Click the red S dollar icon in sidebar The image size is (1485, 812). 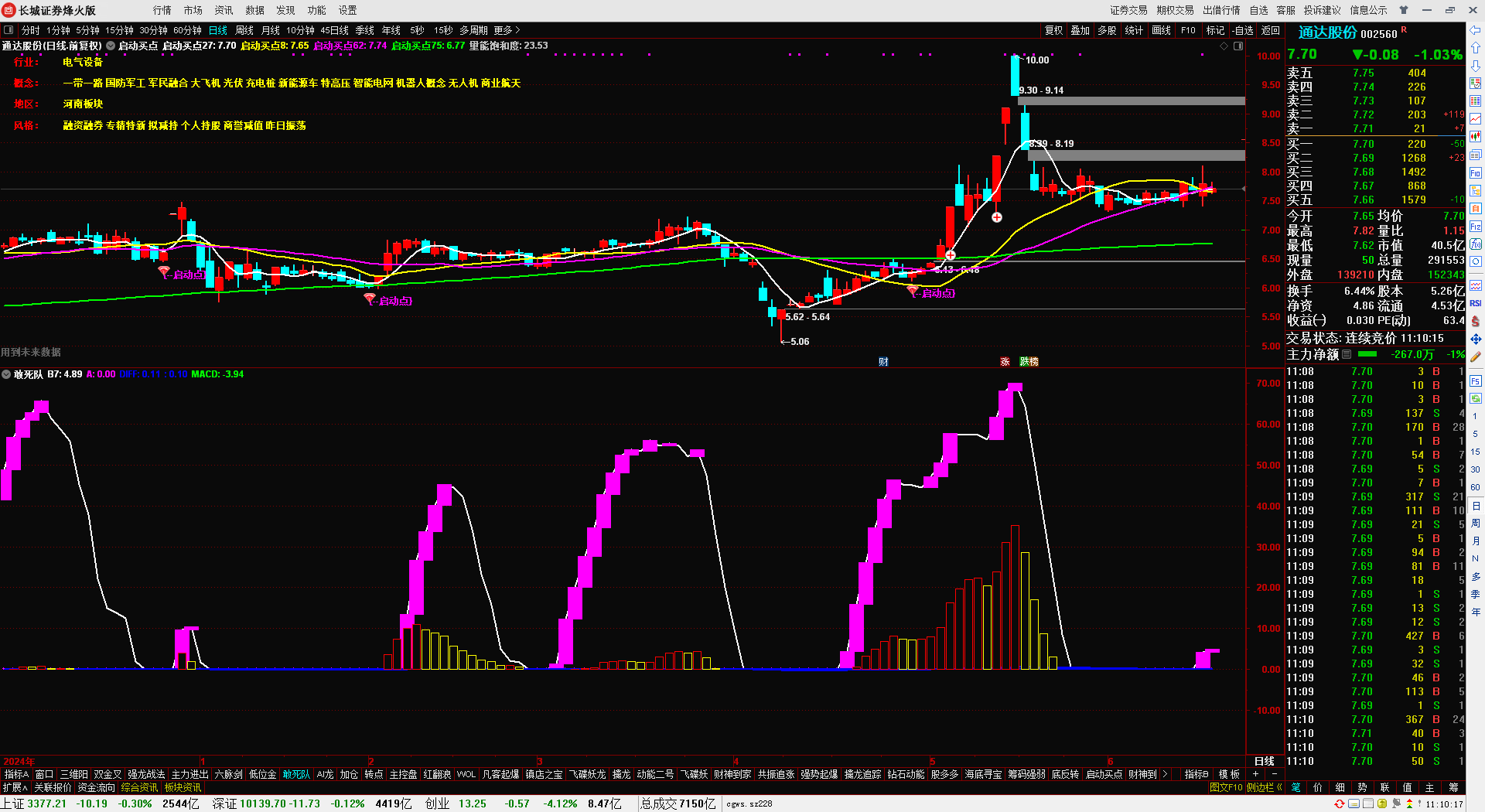(x=1476, y=321)
